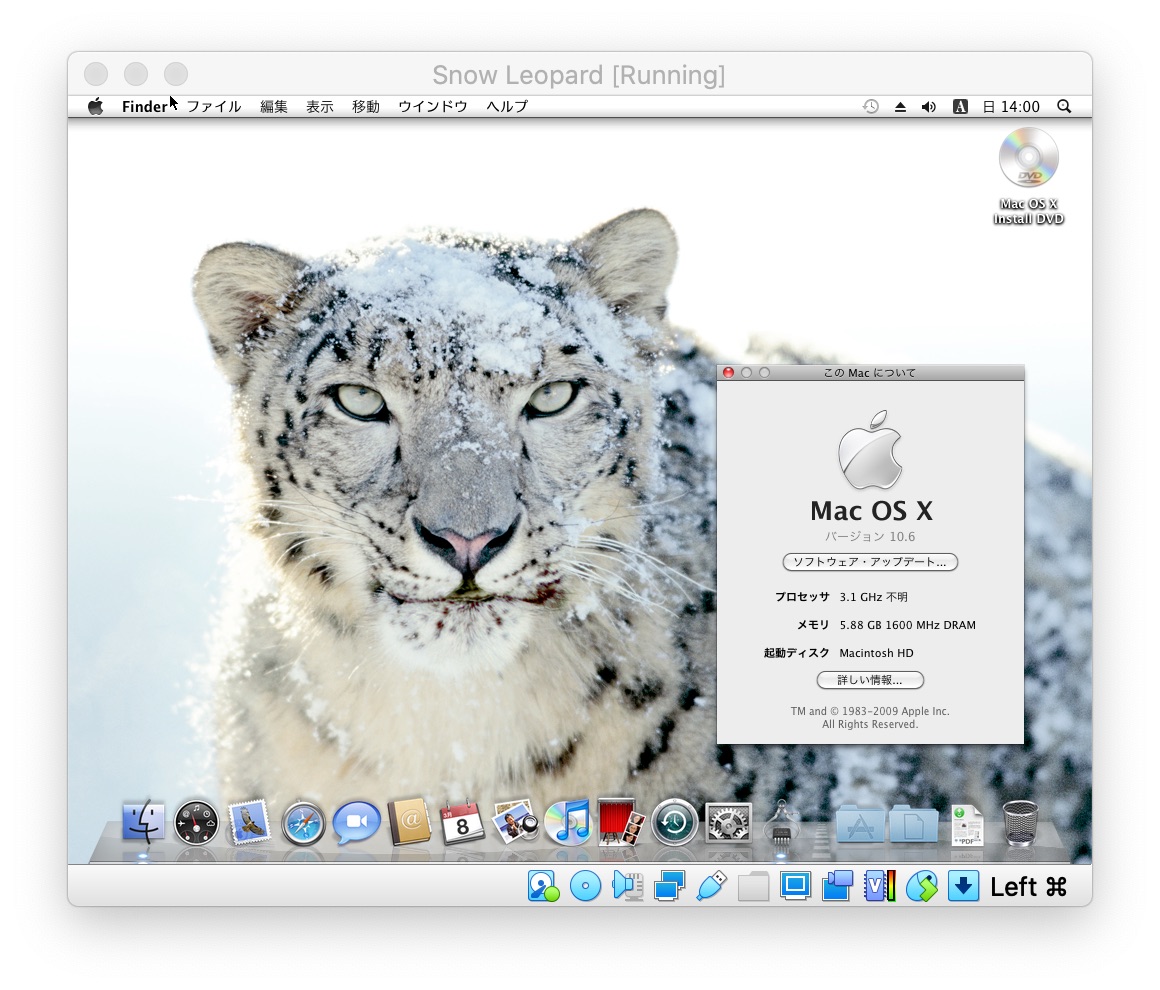Click the Apple logo in About window

pos(870,450)
